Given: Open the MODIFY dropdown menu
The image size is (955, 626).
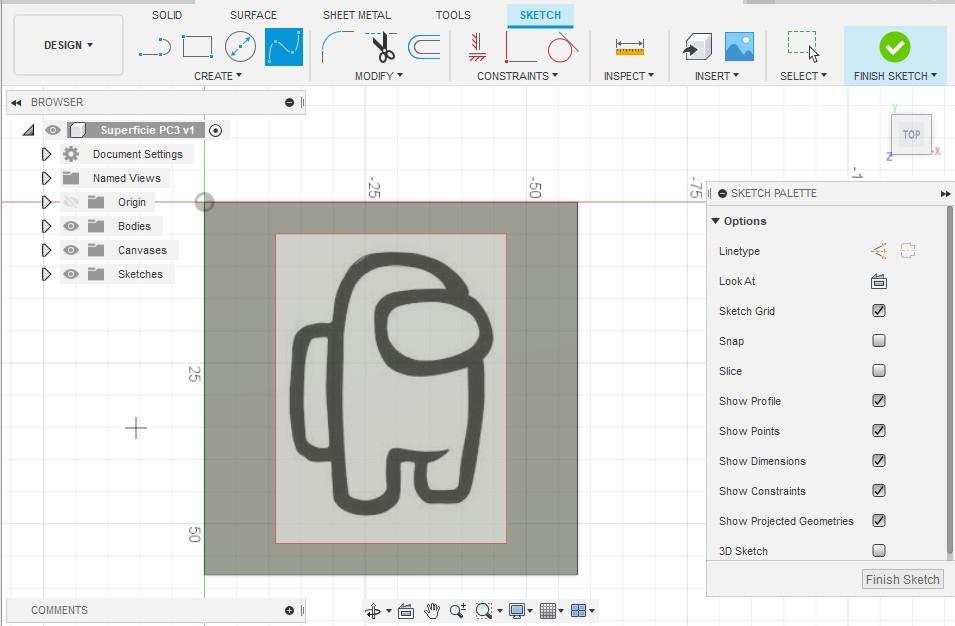Looking at the screenshot, I should click(378, 76).
